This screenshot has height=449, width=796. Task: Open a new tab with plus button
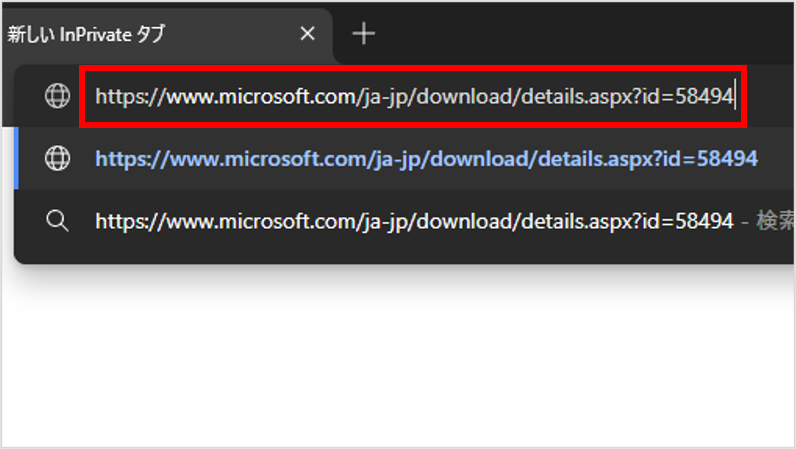[364, 34]
